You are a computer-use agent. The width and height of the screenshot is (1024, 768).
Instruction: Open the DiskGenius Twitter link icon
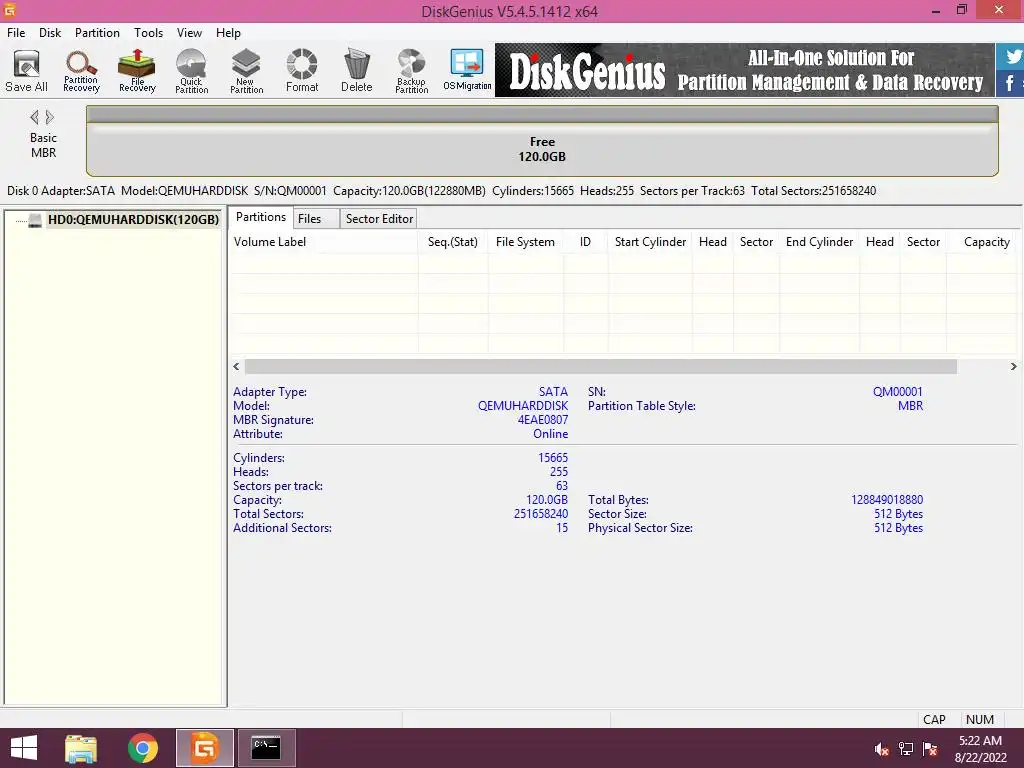[1012, 57]
